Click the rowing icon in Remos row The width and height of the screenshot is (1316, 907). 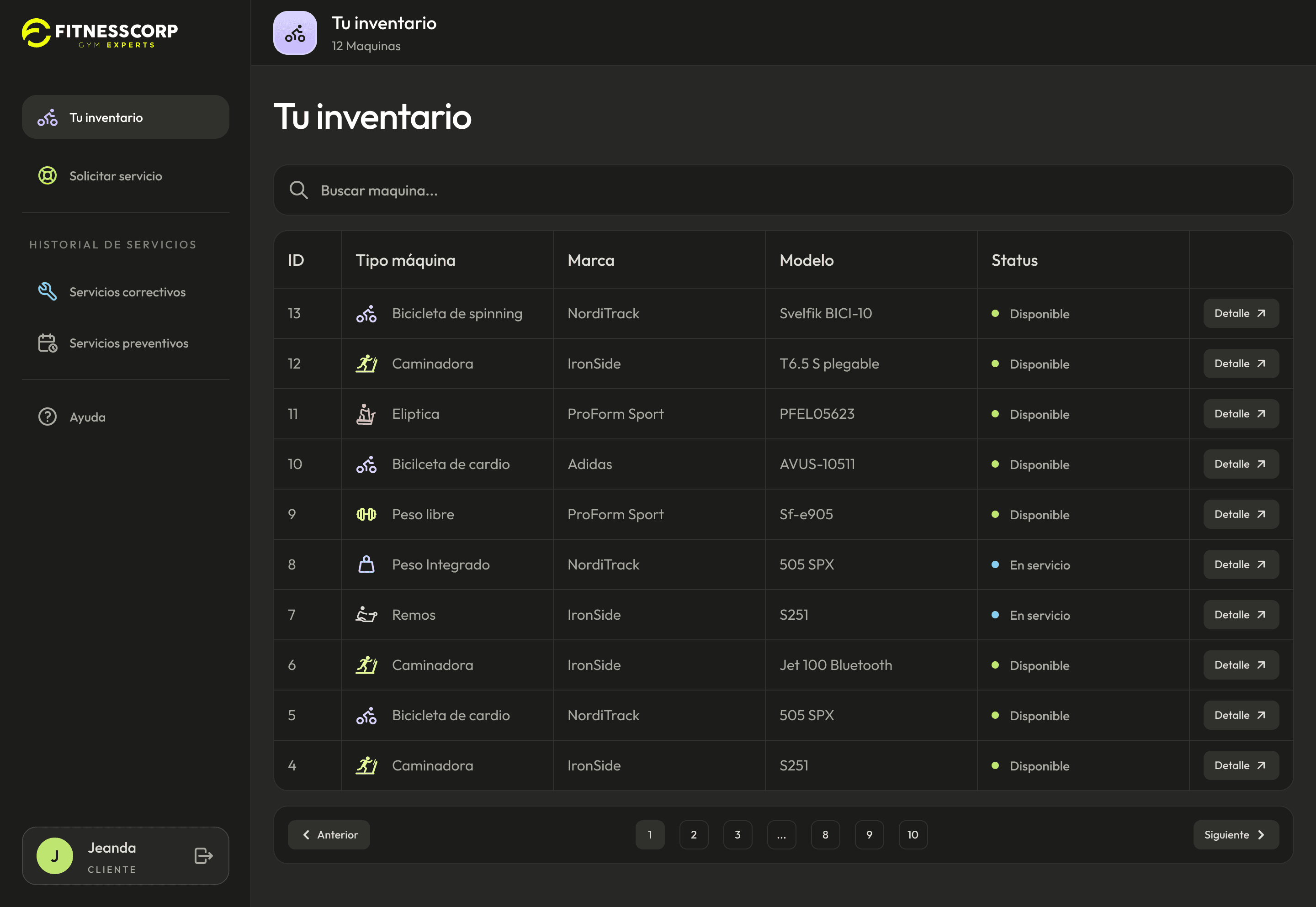tap(366, 615)
